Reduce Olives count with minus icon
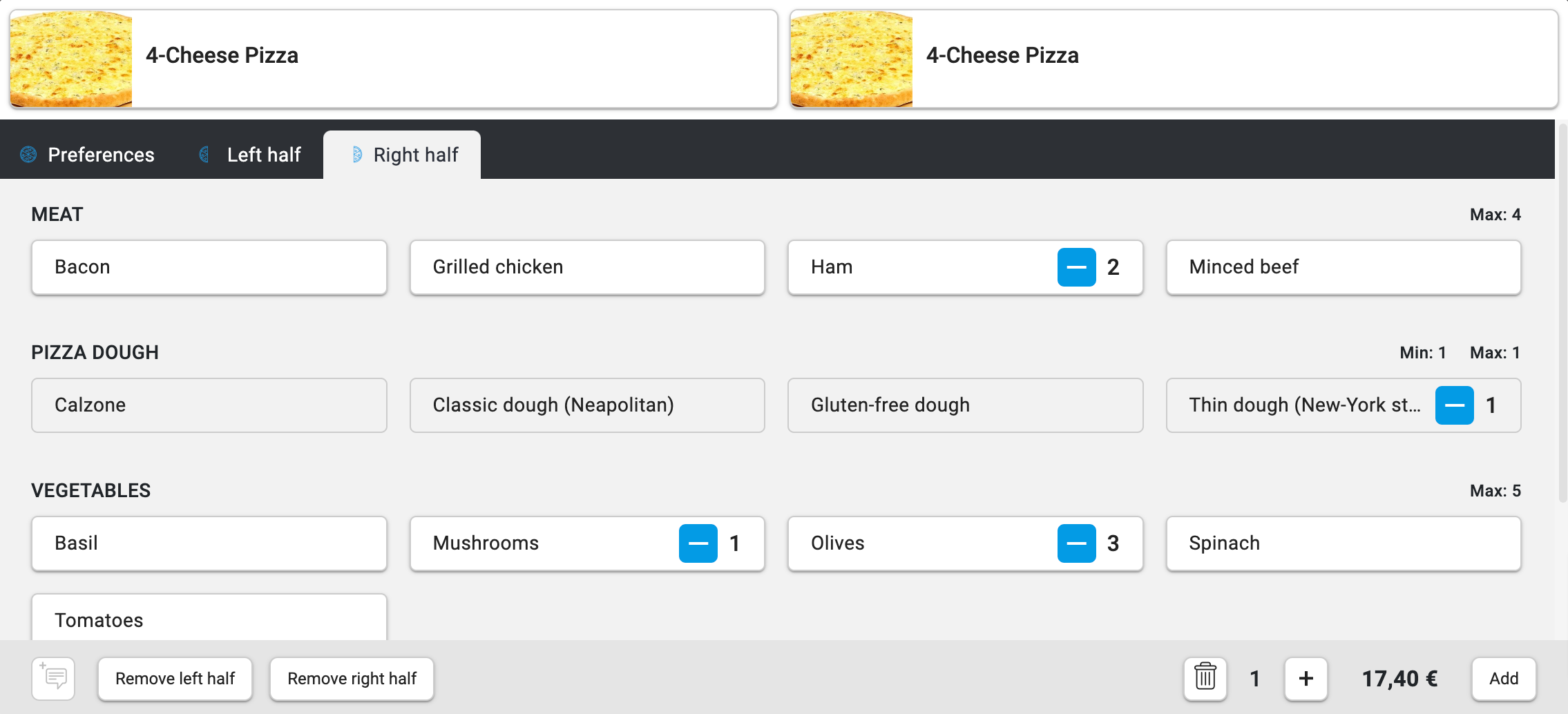This screenshot has height=714, width=1568. click(x=1076, y=543)
